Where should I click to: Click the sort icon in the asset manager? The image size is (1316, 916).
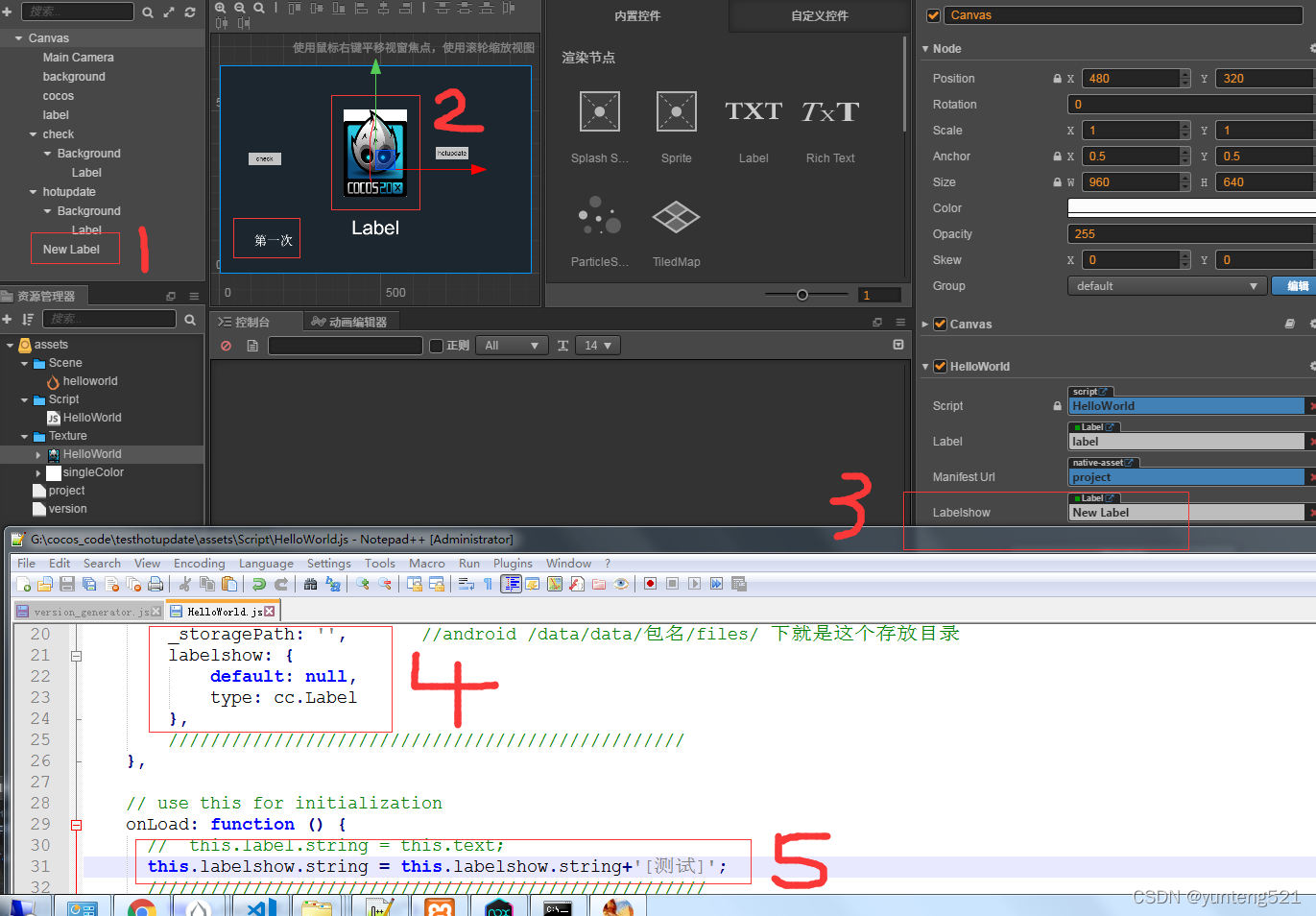tap(28, 319)
